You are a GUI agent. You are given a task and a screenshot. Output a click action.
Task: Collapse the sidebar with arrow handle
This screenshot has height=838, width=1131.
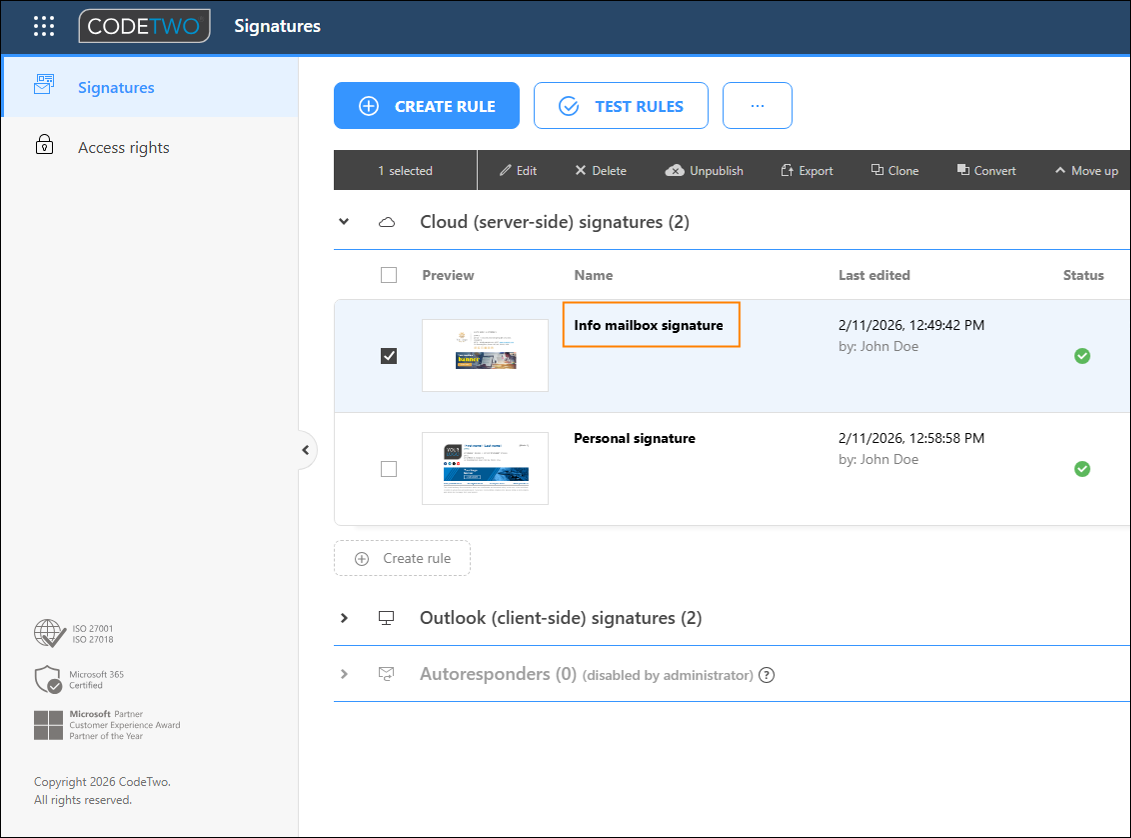pyautogui.click(x=306, y=450)
